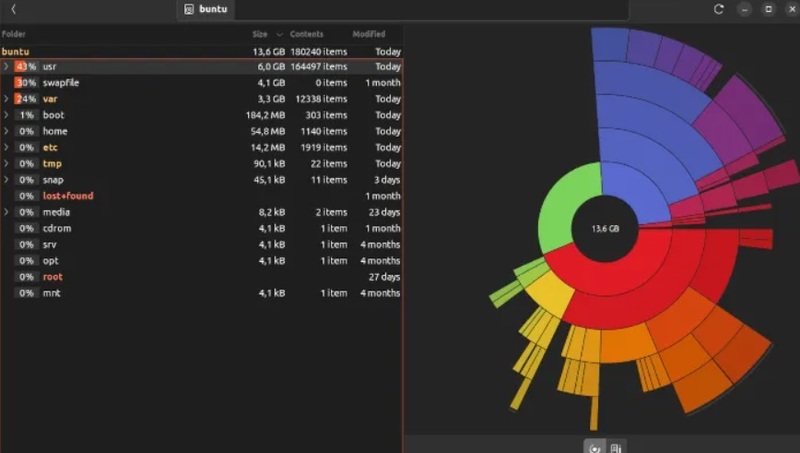Sort by the Folder column header

tap(14, 34)
